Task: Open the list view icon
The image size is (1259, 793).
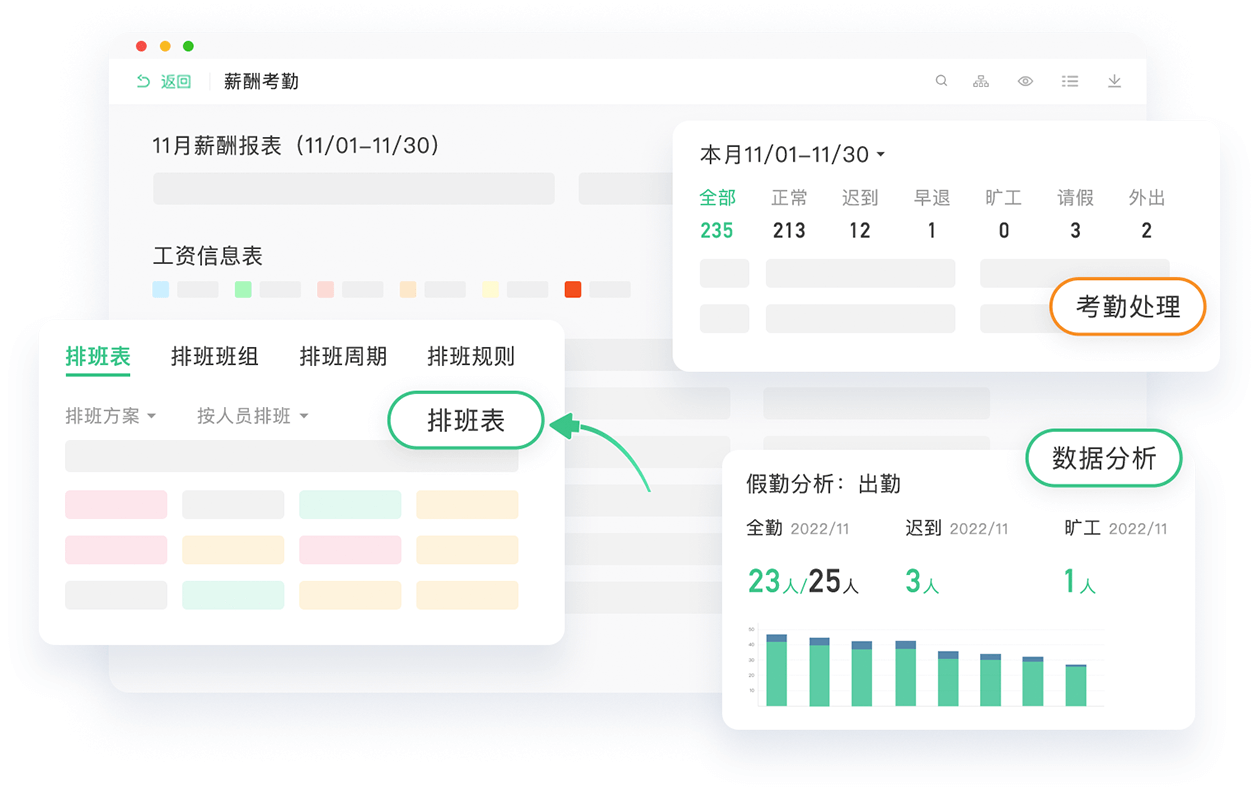Action: [x=1070, y=81]
